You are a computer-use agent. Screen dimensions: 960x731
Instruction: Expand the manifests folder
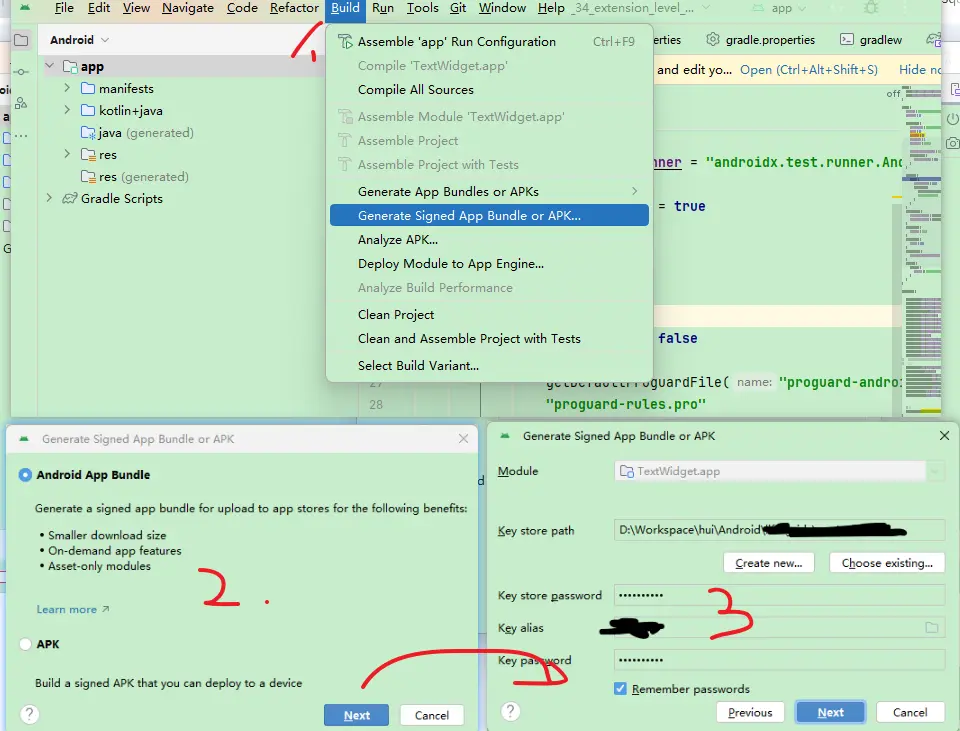click(67, 88)
